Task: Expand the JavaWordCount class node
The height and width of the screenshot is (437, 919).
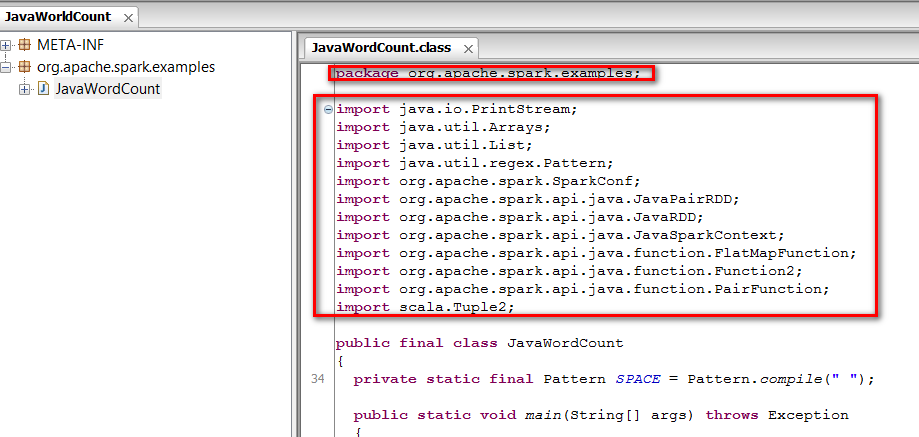Action: click(24, 90)
